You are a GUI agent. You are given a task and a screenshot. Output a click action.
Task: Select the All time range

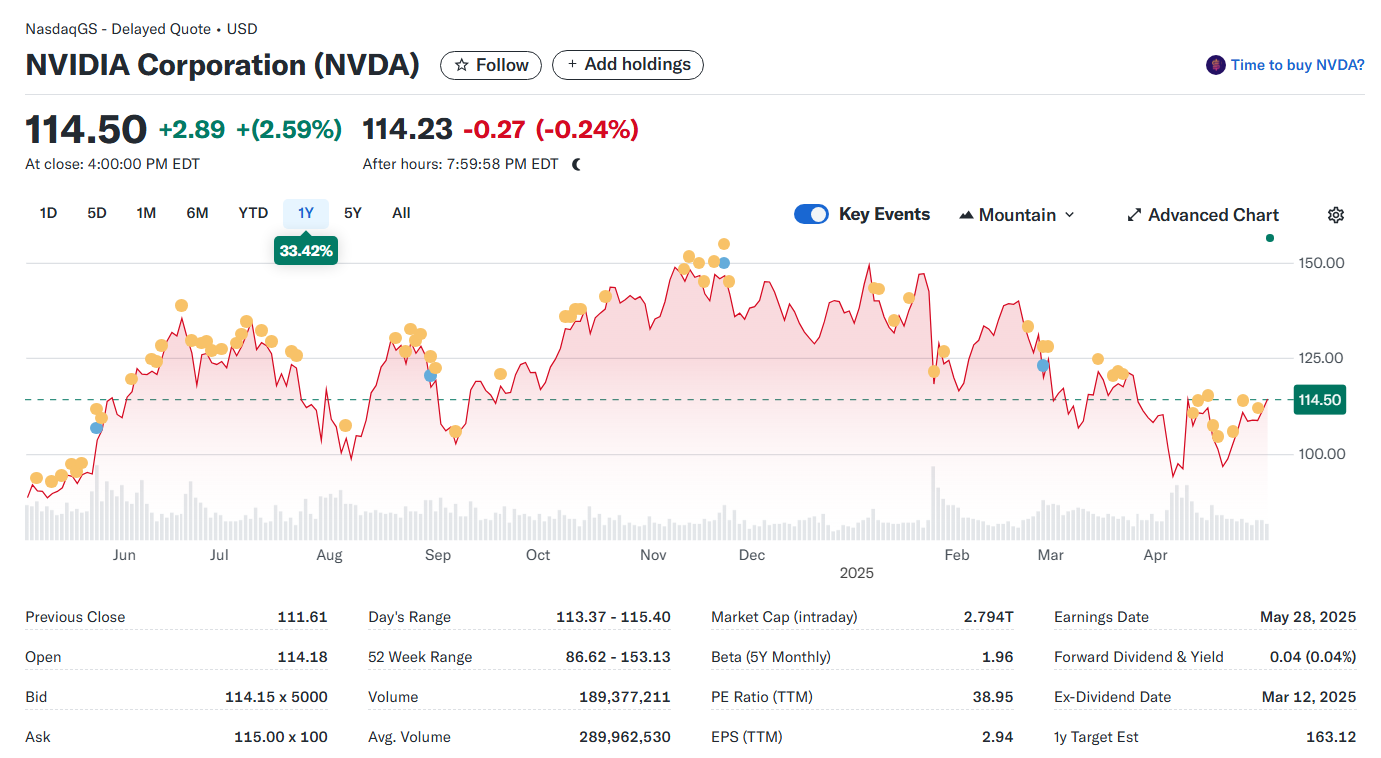401,213
